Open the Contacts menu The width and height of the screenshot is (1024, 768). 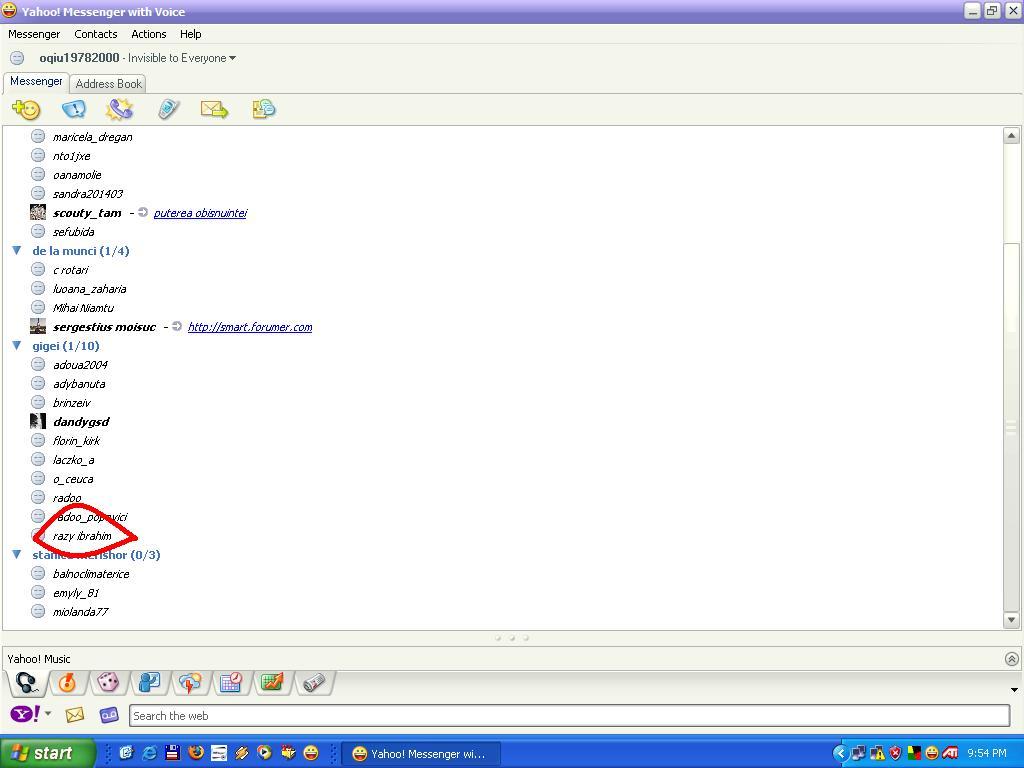pos(96,34)
